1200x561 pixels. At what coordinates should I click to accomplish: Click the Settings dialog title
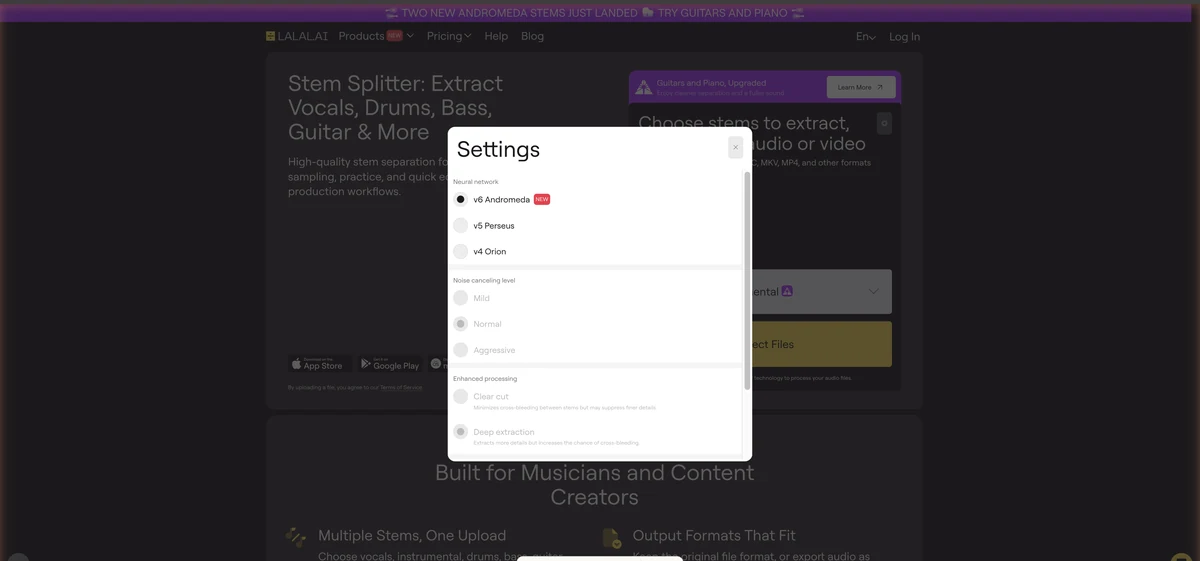pyautogui.click(x=498, y=149)
